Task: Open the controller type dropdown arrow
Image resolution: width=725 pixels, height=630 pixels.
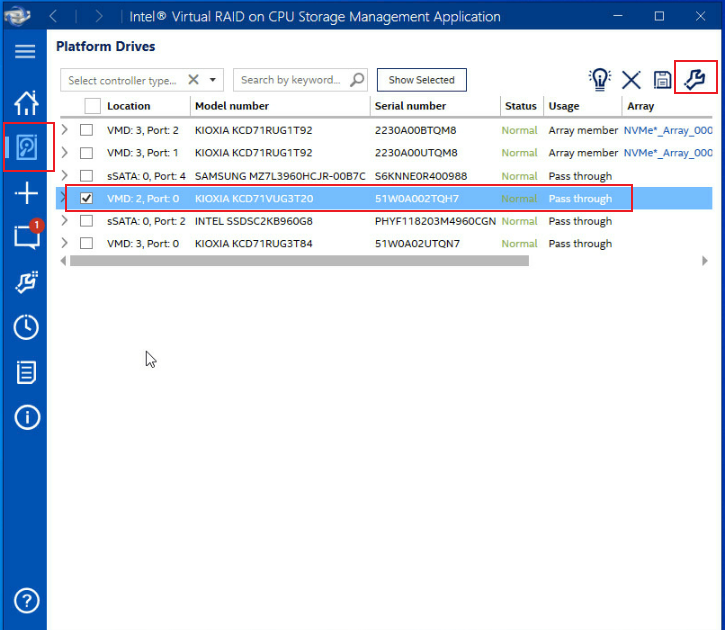Action: pos(213,80)
